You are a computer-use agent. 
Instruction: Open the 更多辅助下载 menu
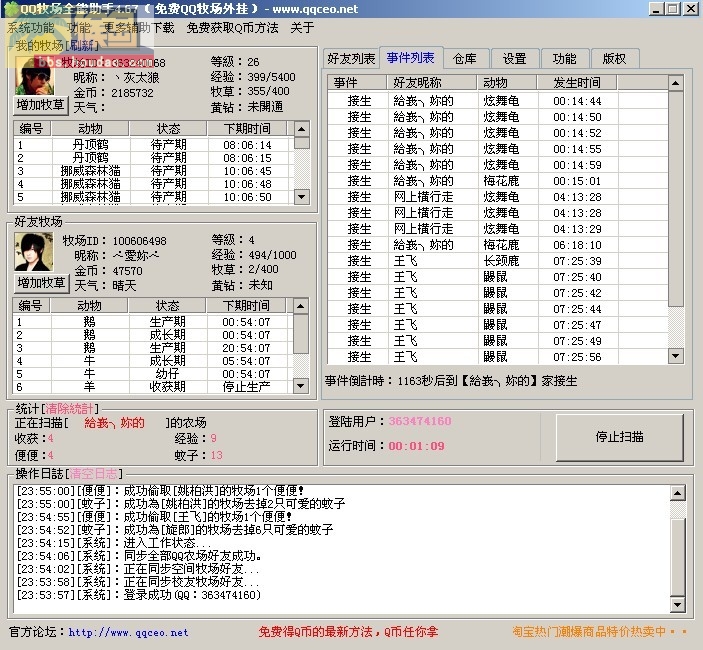(x=139, y=28)
